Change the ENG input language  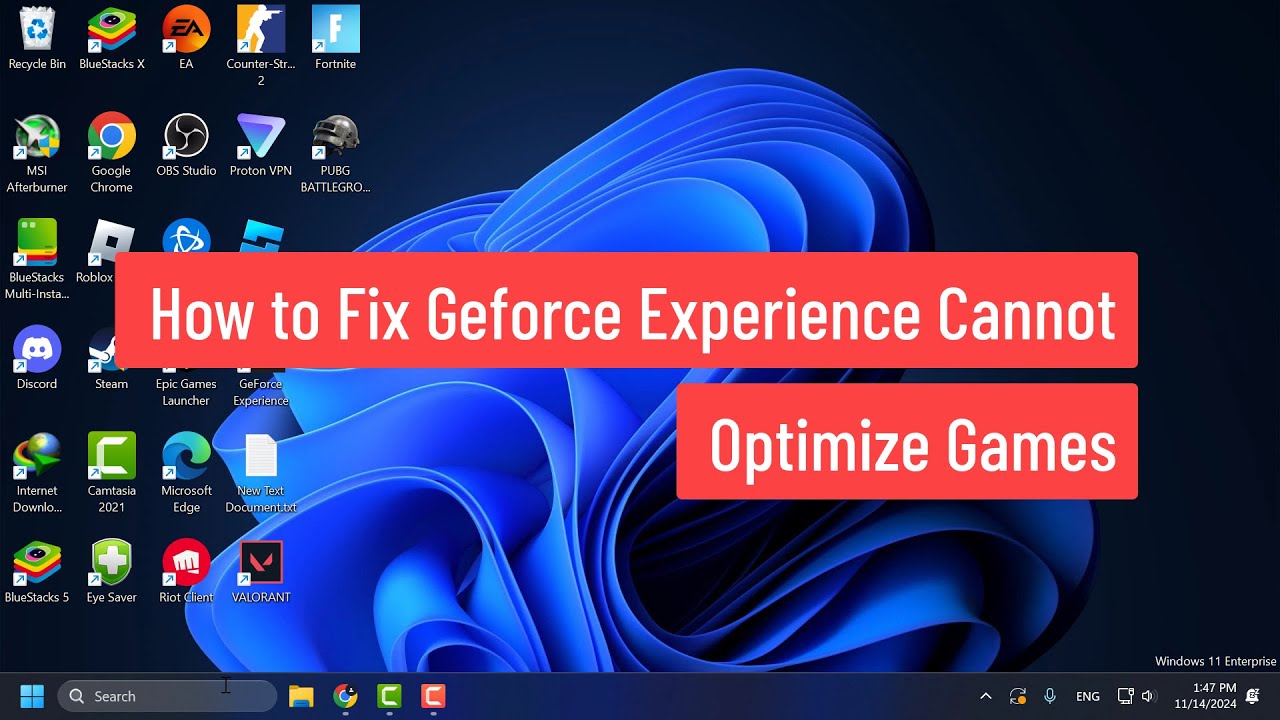coord(1088,696)
